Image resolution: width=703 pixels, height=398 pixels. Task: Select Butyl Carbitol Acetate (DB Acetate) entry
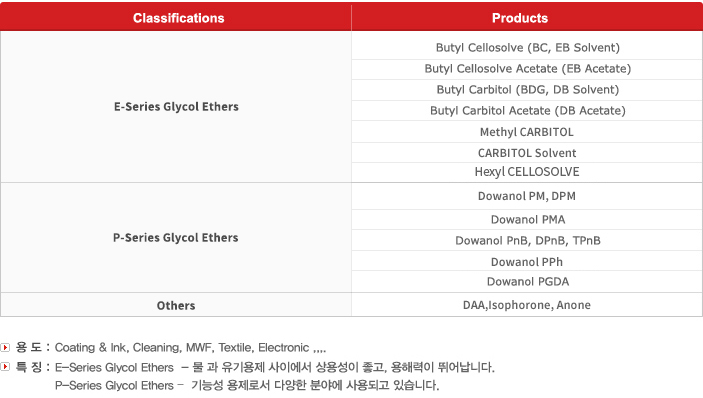click(x=527, y=111)
